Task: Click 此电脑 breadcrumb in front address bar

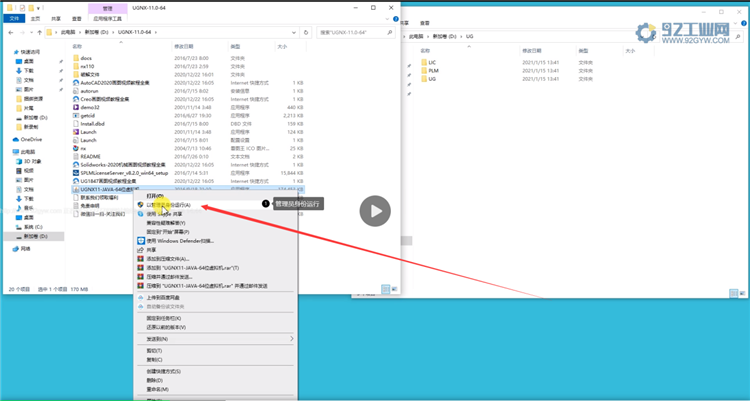Action: tap(67, 33)
